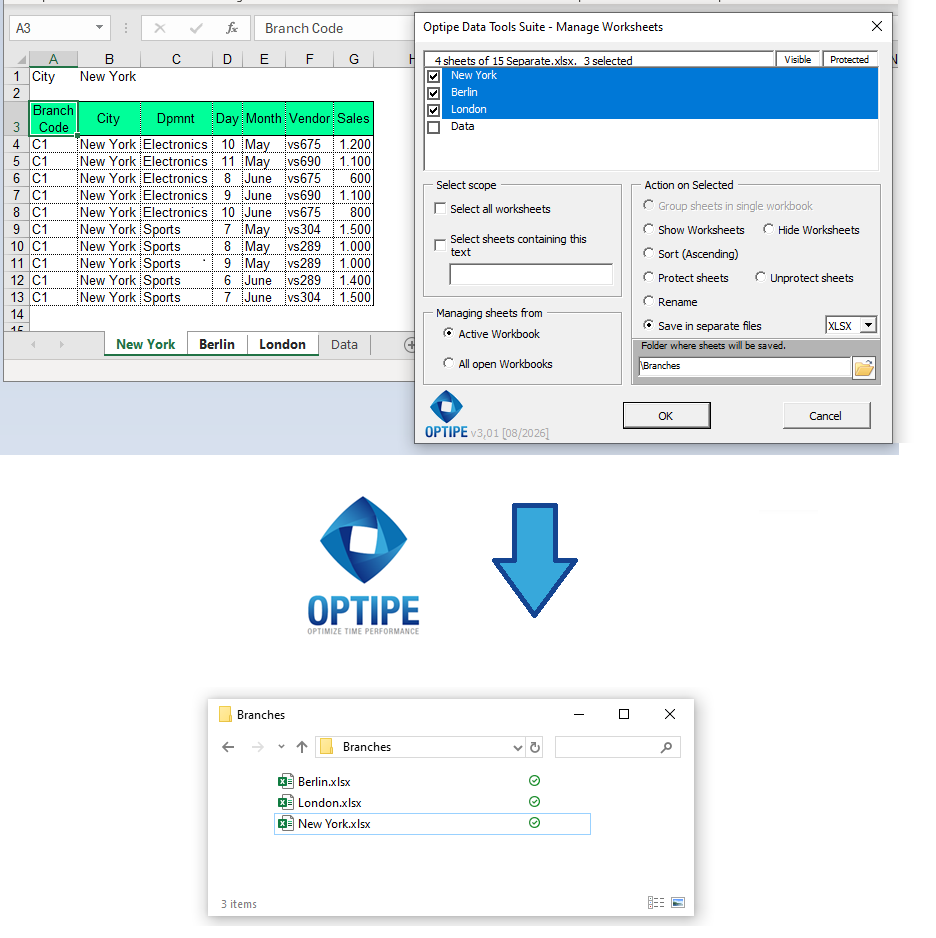Screen dimensions: 936x938
Task: Switch Explorer to details view icon
Action: click(655, 902)
